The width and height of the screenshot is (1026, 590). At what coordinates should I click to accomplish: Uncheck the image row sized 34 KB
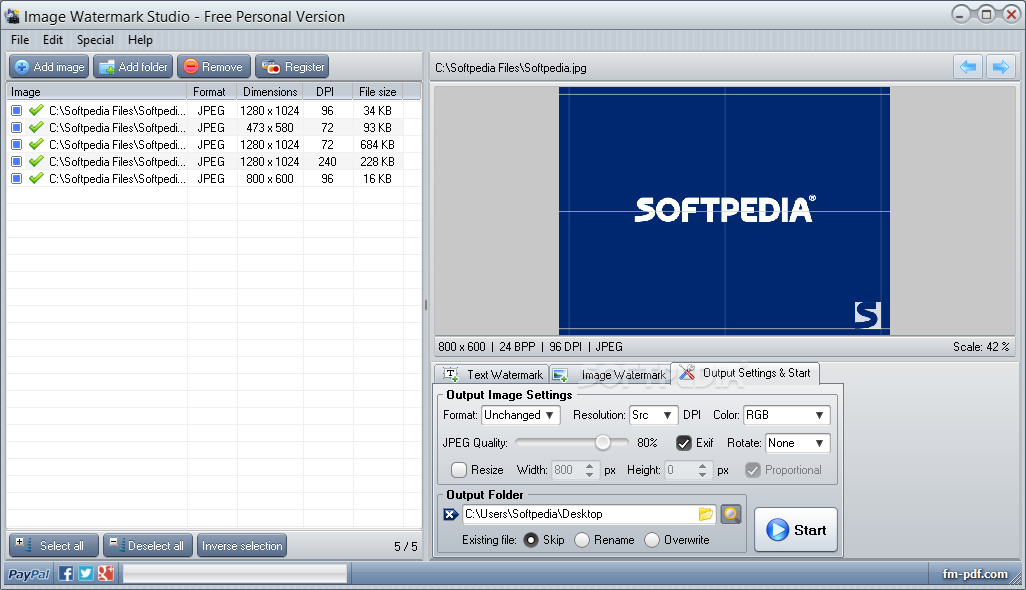click(x=17, y=111)
